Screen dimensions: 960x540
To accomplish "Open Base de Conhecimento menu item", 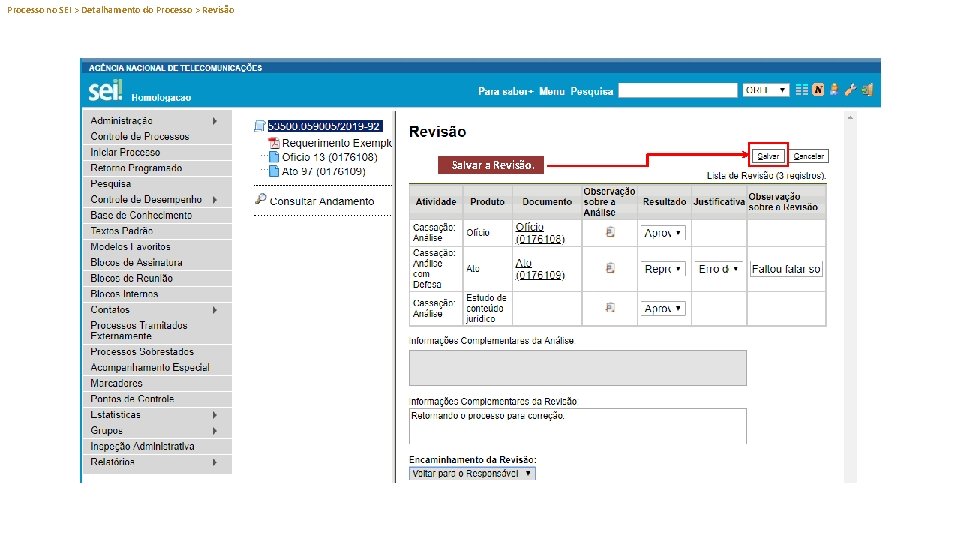I will (x=157, y=216).
